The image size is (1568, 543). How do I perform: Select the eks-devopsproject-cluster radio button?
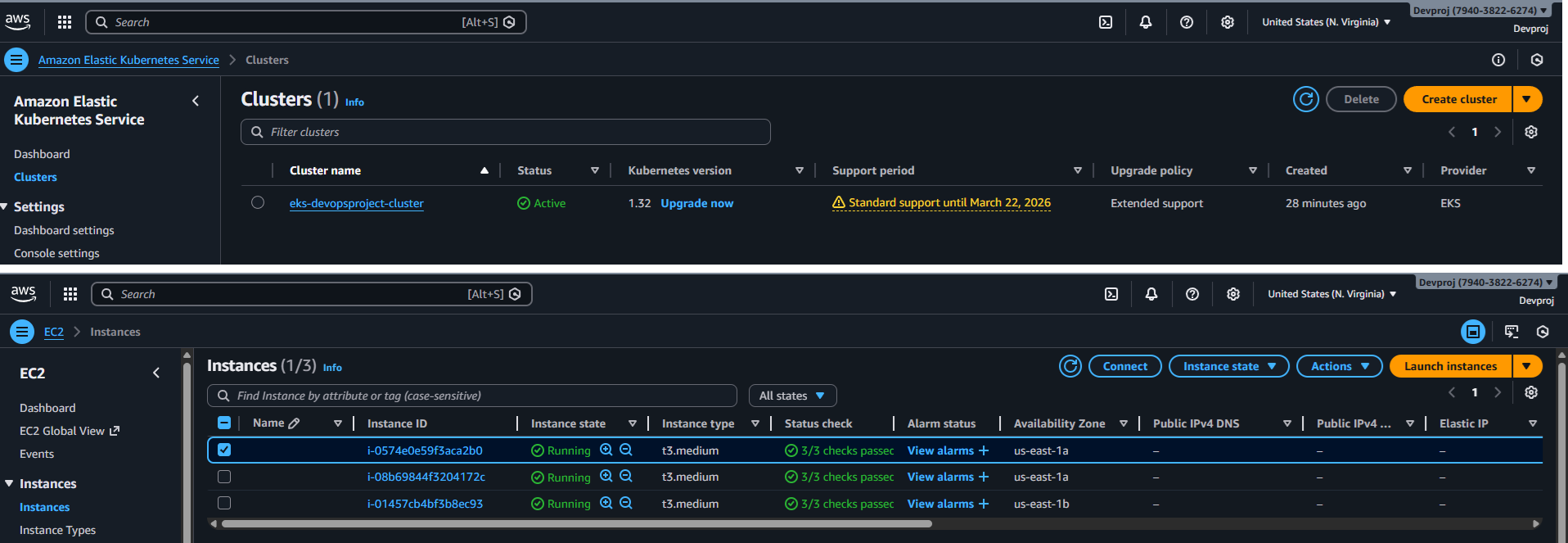[x=258, y=202]
